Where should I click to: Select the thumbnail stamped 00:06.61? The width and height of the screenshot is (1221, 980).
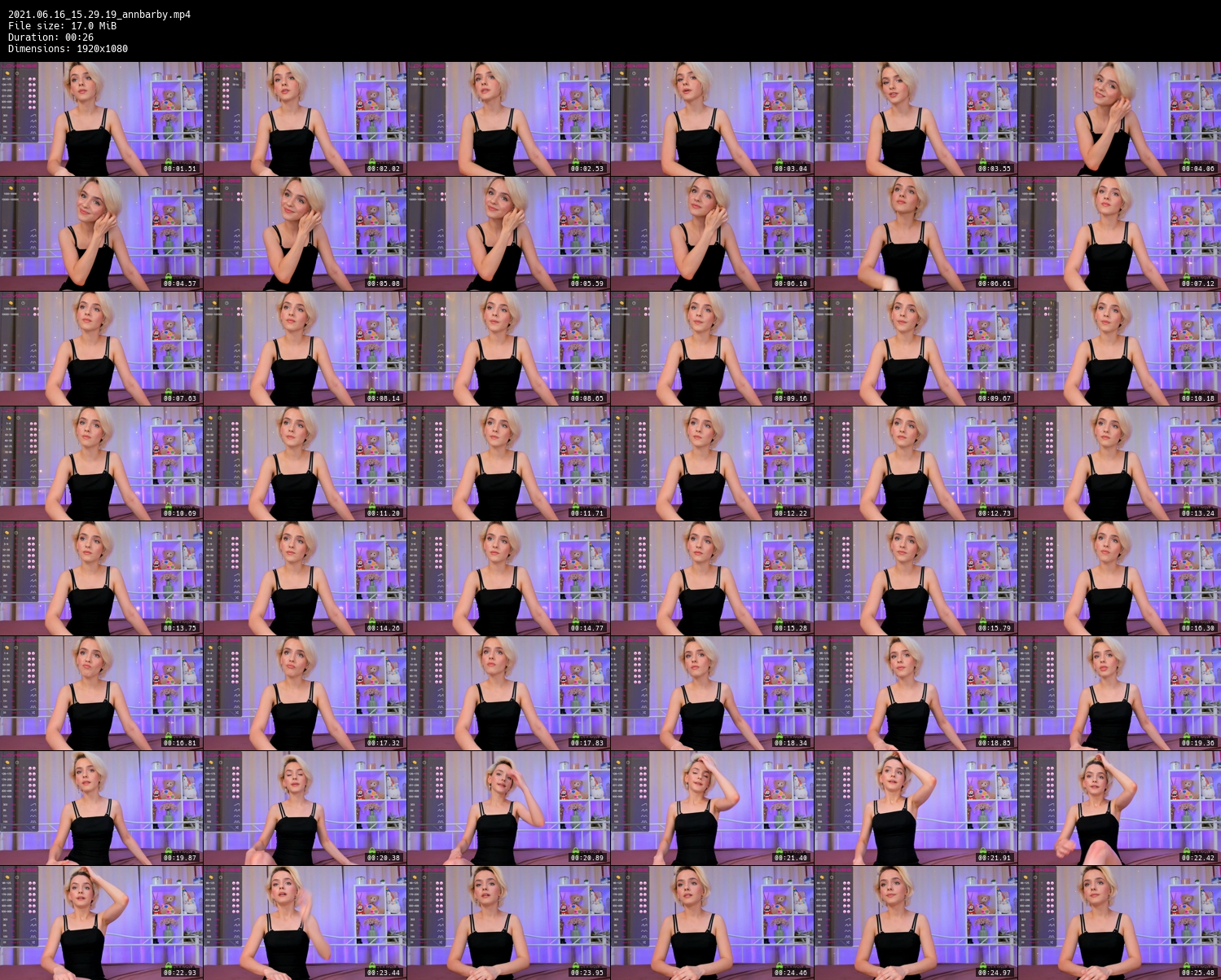(x=916, y=234)
